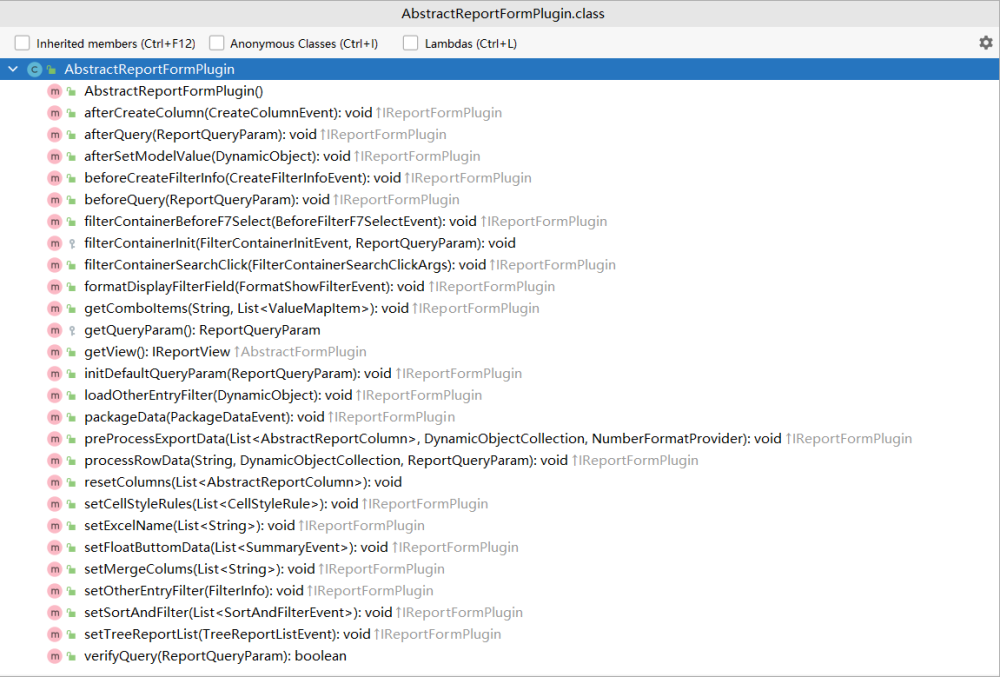Click method icon beside packageData

click(x=55, y=417)
